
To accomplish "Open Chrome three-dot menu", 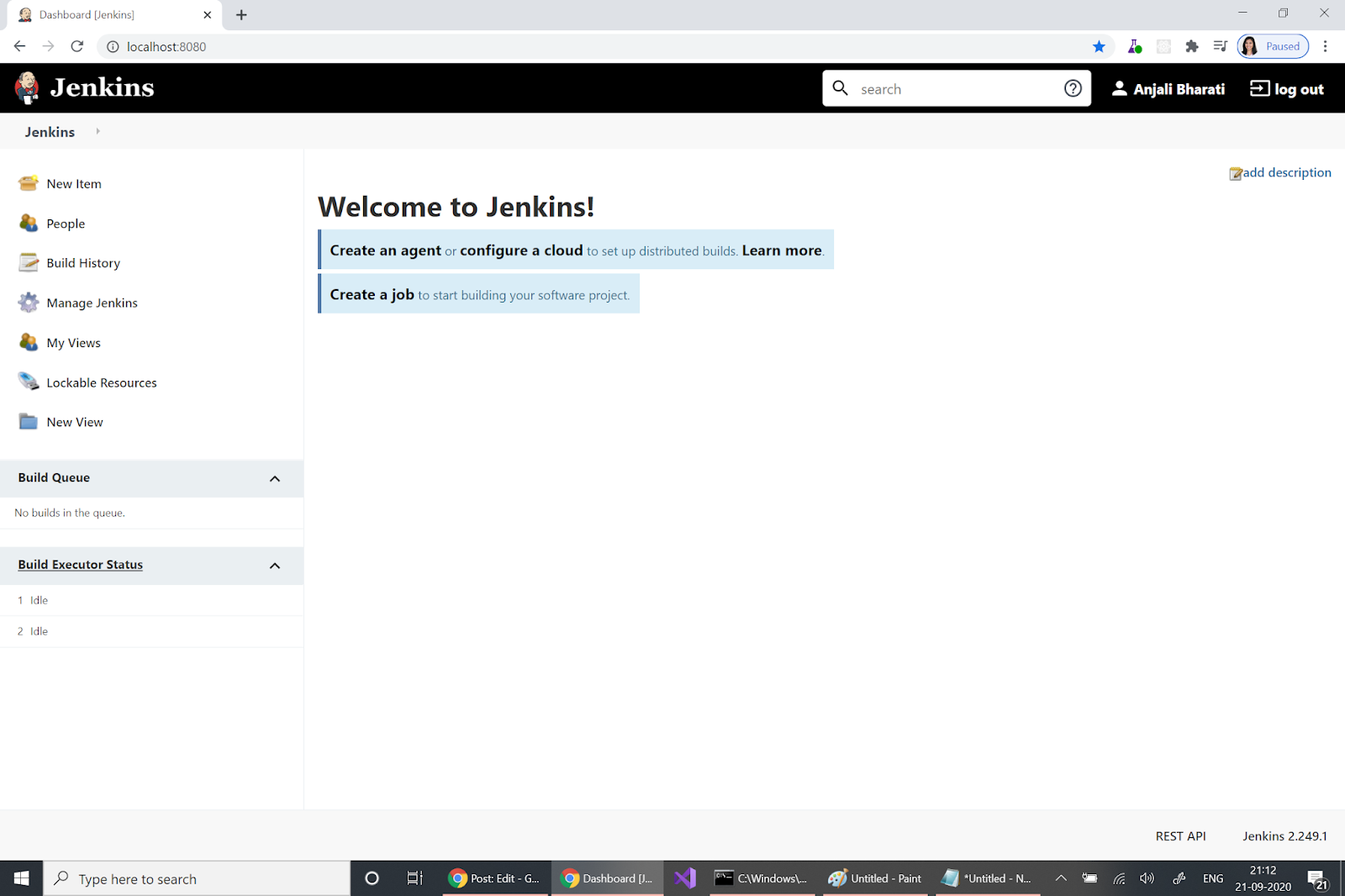I will click(x=1325, y=46).
